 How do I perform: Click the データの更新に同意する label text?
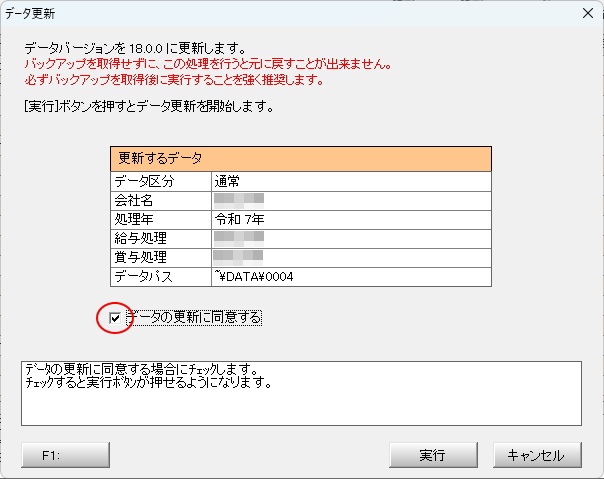tap(193, 318)
